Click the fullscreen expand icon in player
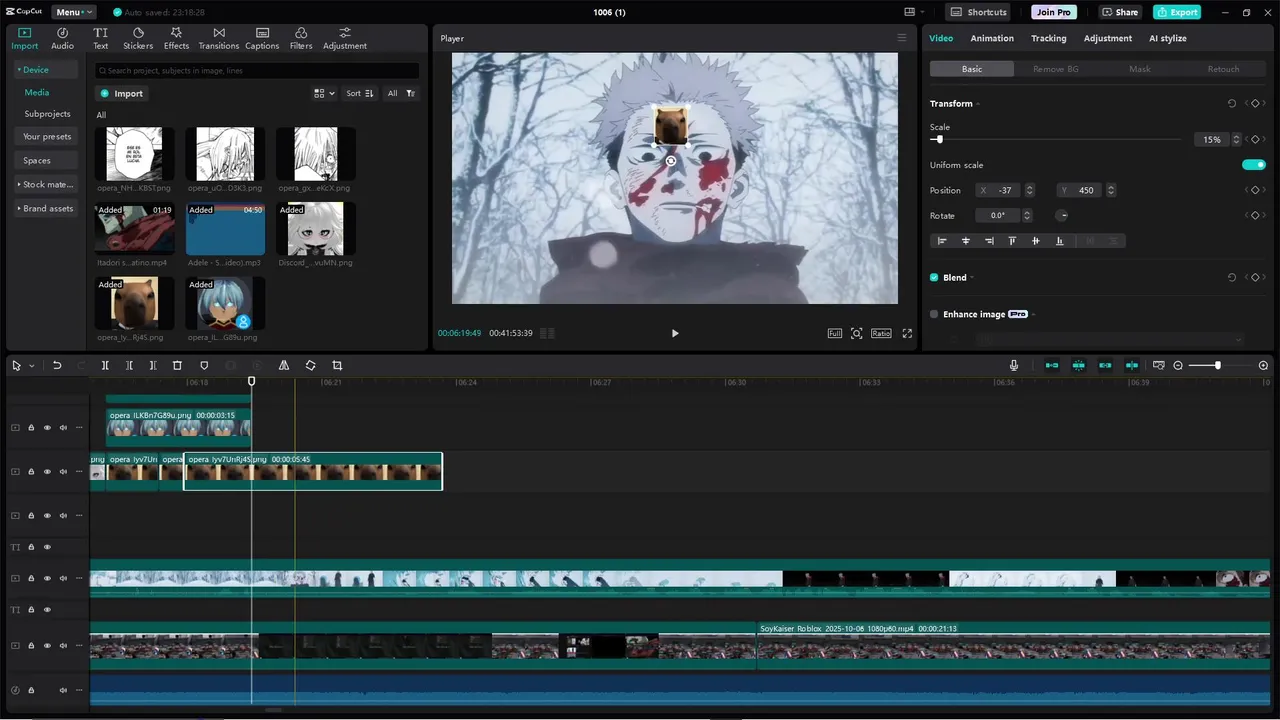 point(907,333)
